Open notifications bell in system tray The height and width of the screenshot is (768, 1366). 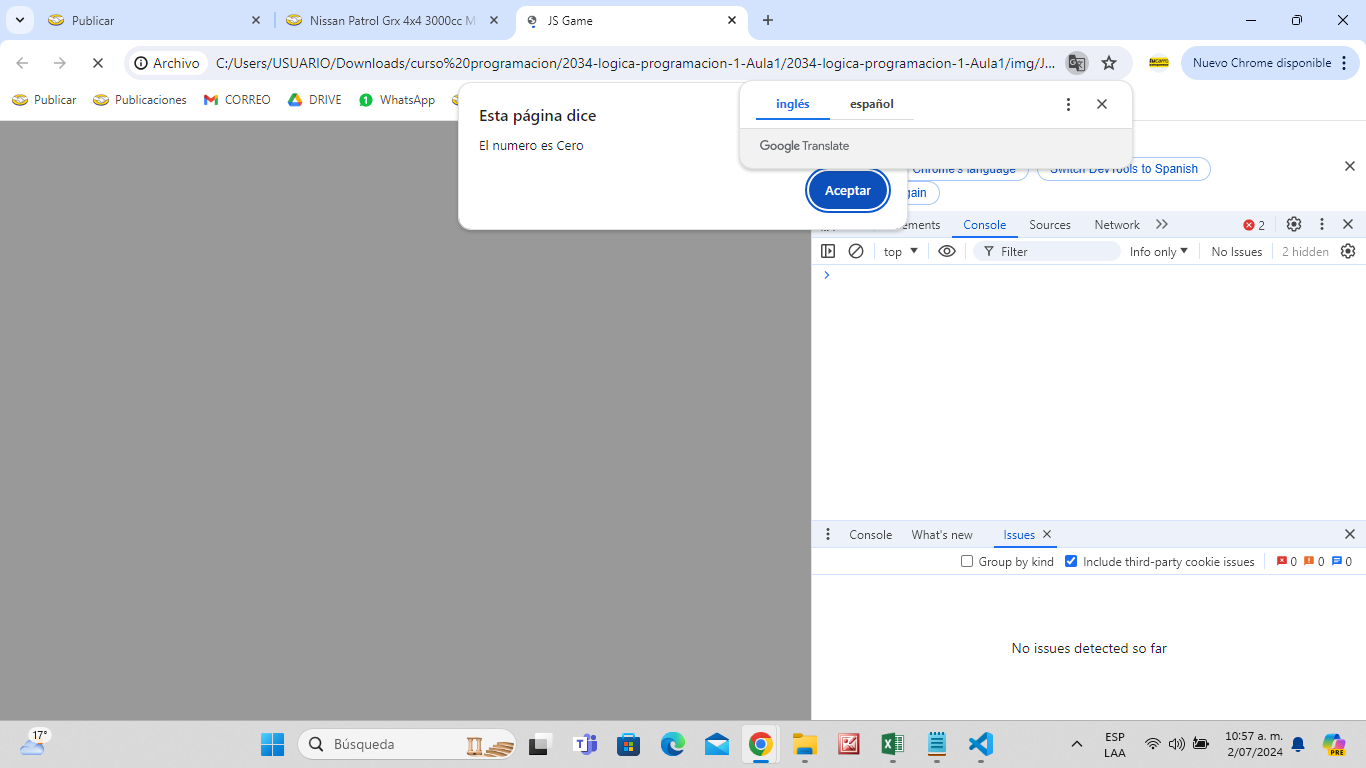click(1298, 744)
